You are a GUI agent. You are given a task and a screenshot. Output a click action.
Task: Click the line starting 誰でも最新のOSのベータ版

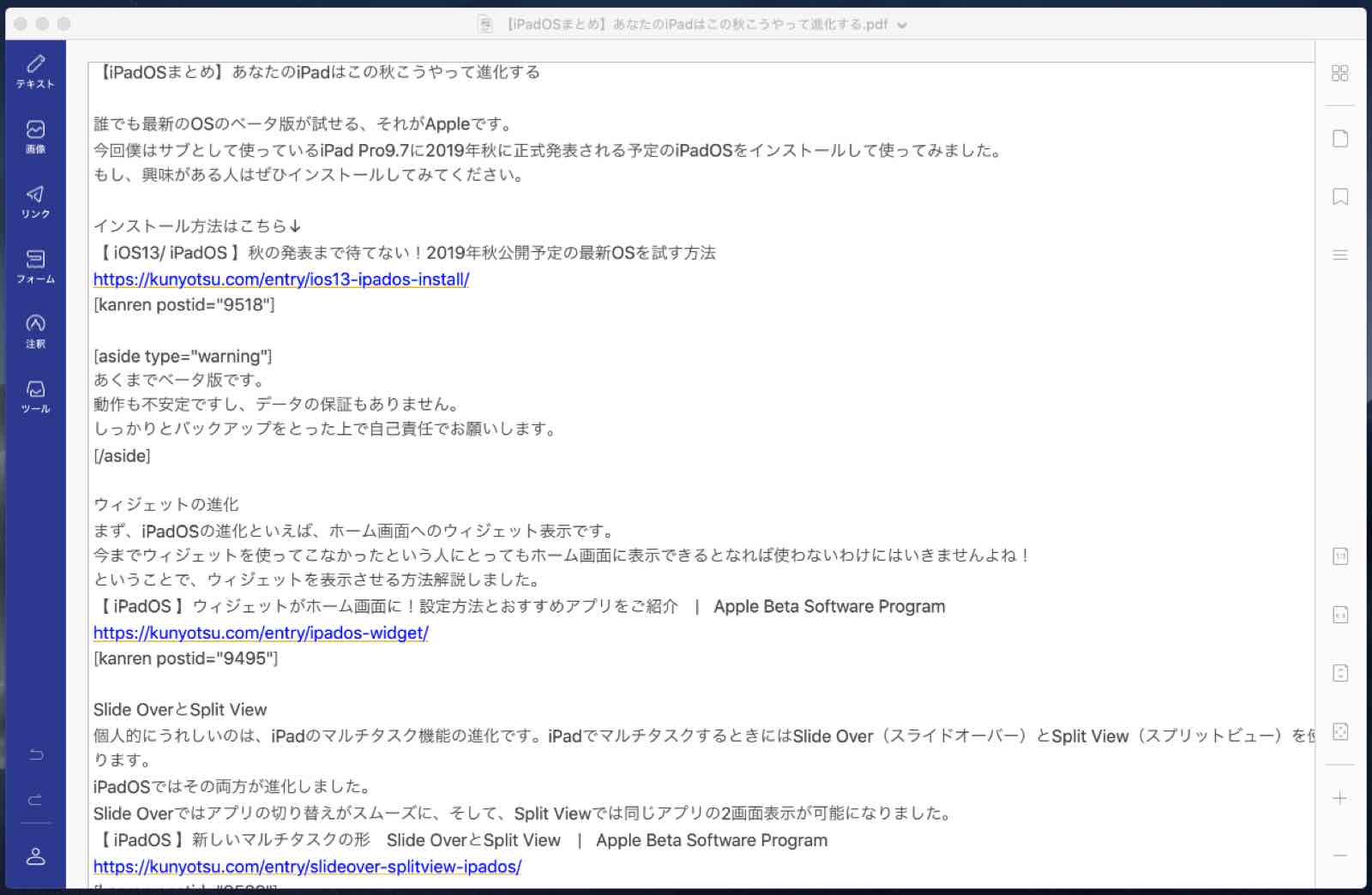coord(304,123)
